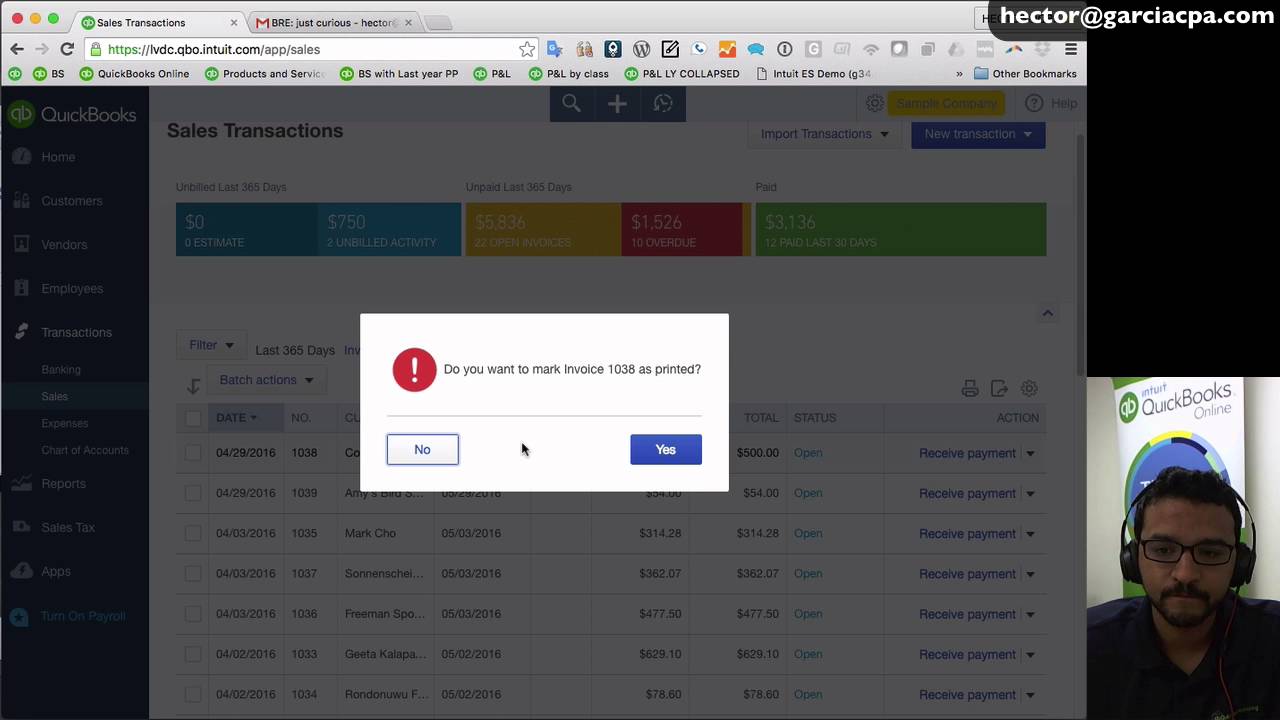This screenshot has width=1280, height=720.
Task: Open Banking under Transactions
Action: point(61,370)
